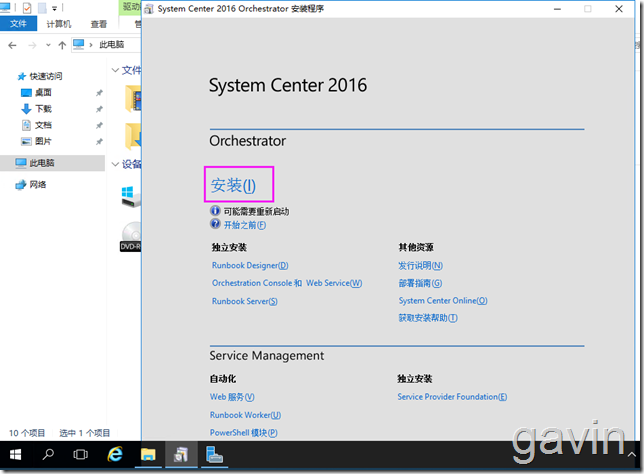This screenshot has width=644, height=474.
Task: Click the blue question mark help icon
Action: (215, 223)
